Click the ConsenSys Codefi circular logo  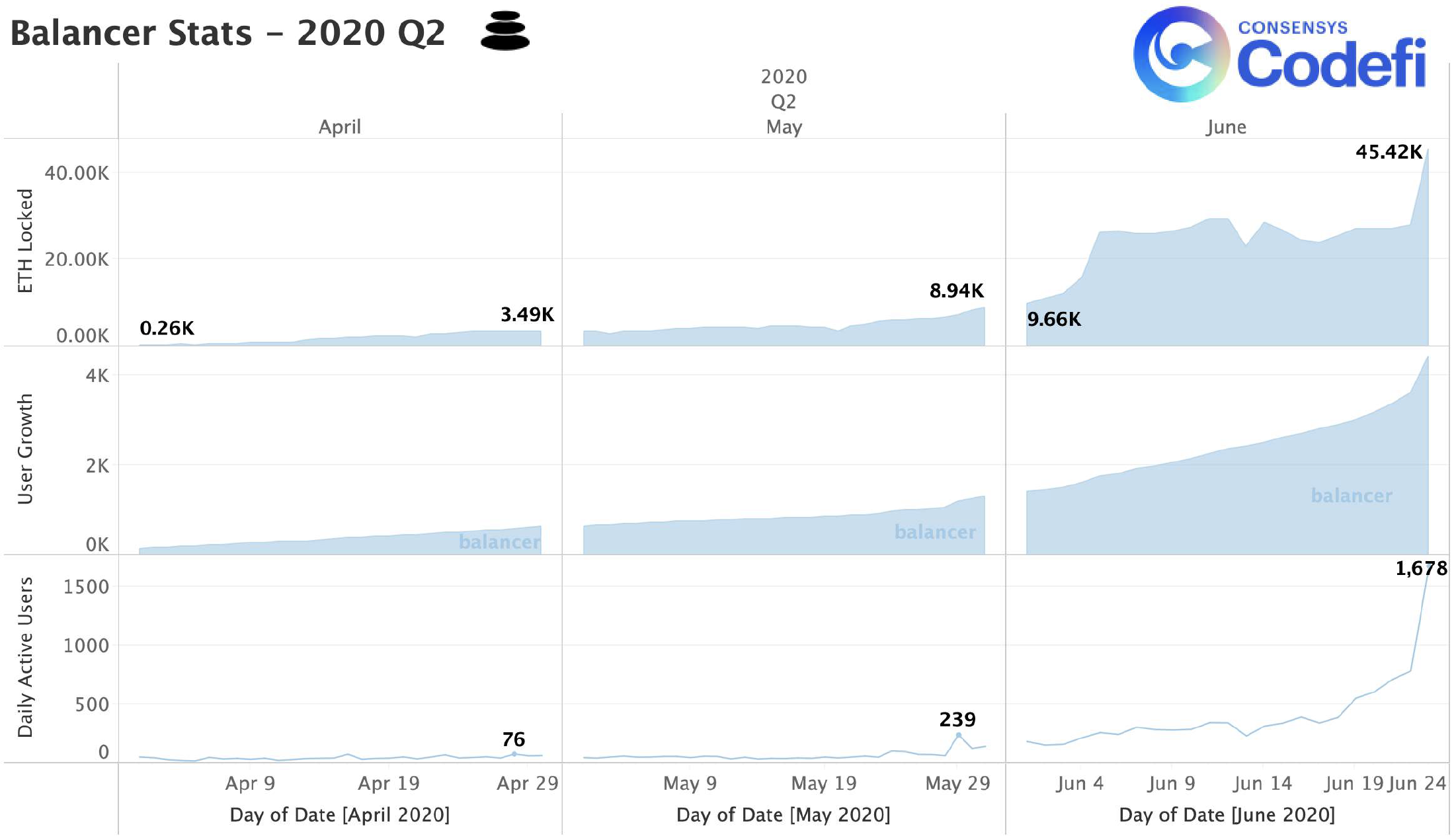1182,54
